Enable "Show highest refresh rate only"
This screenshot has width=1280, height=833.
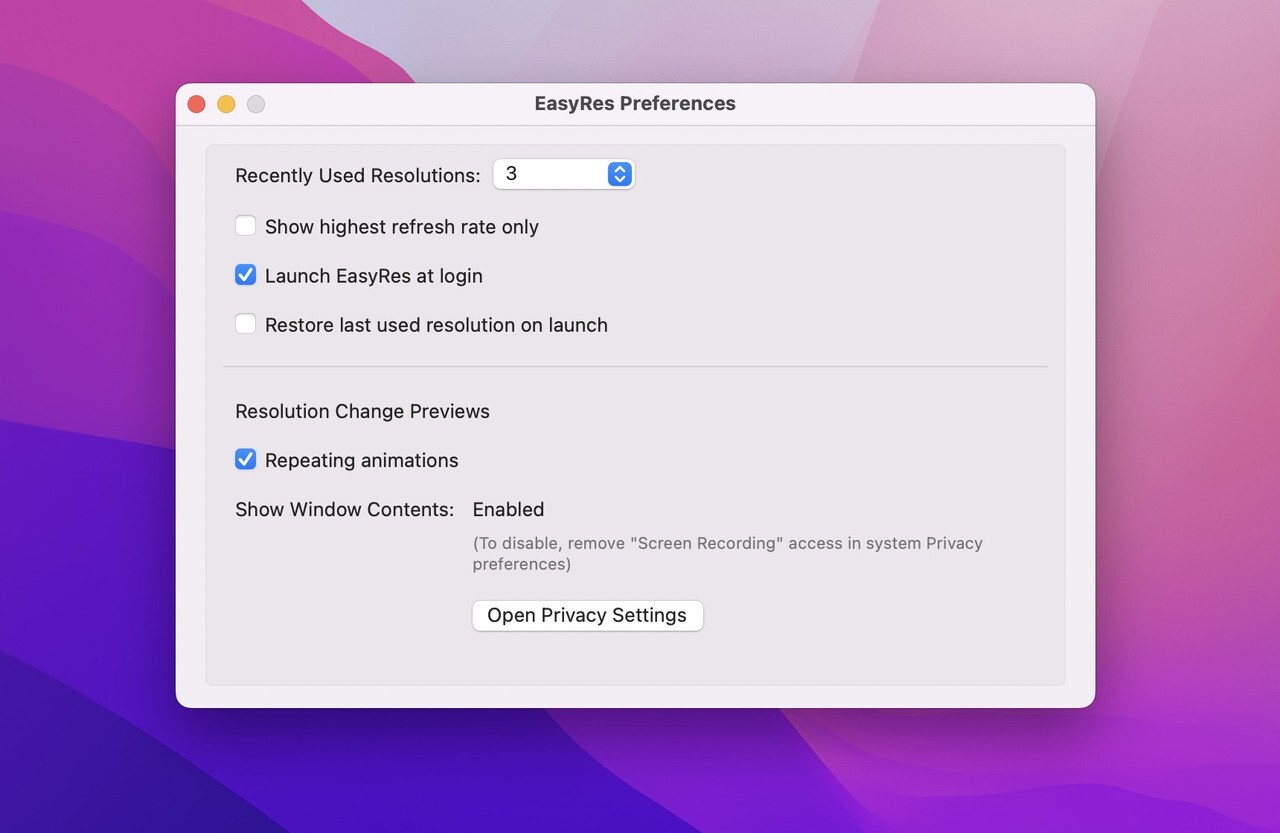(x=245, y=225)
